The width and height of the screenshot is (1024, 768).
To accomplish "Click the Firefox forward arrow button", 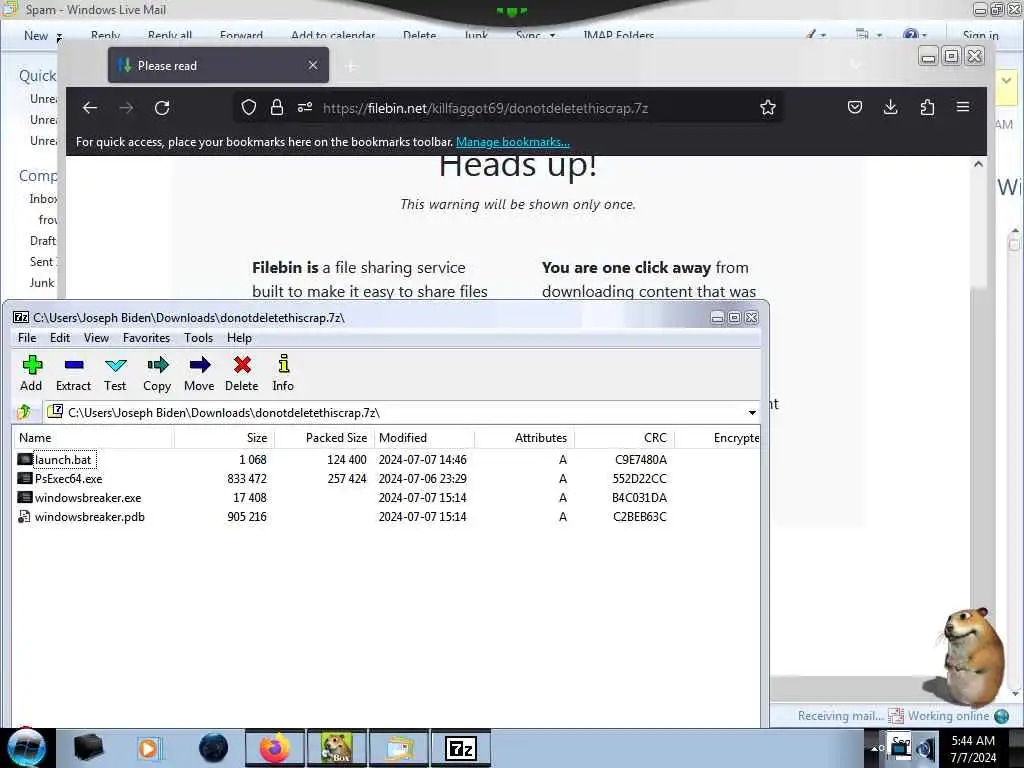I will point(126,108).
